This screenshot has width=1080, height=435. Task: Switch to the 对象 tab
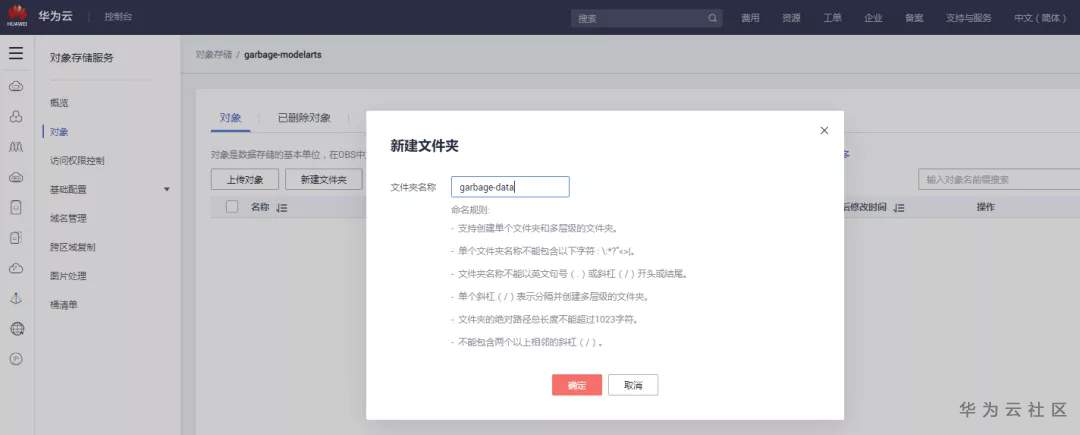click(x=231, y=118)
